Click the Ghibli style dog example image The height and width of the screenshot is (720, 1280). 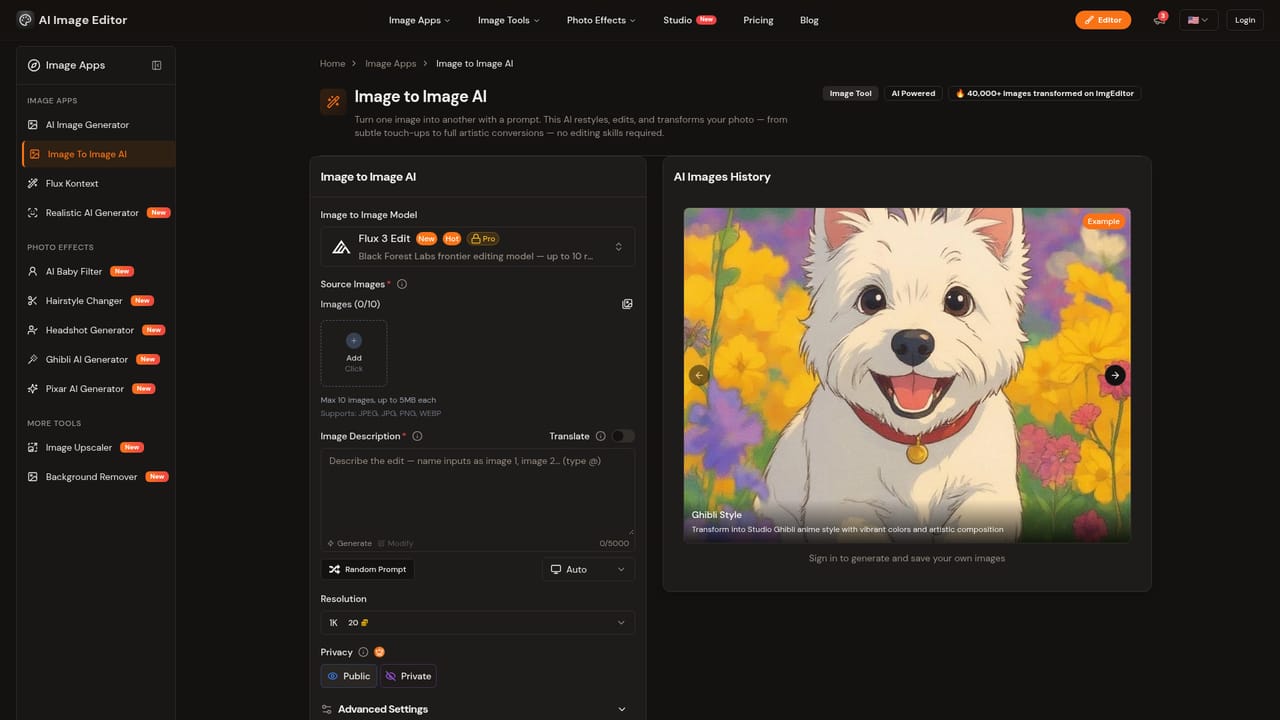(907, 375)
